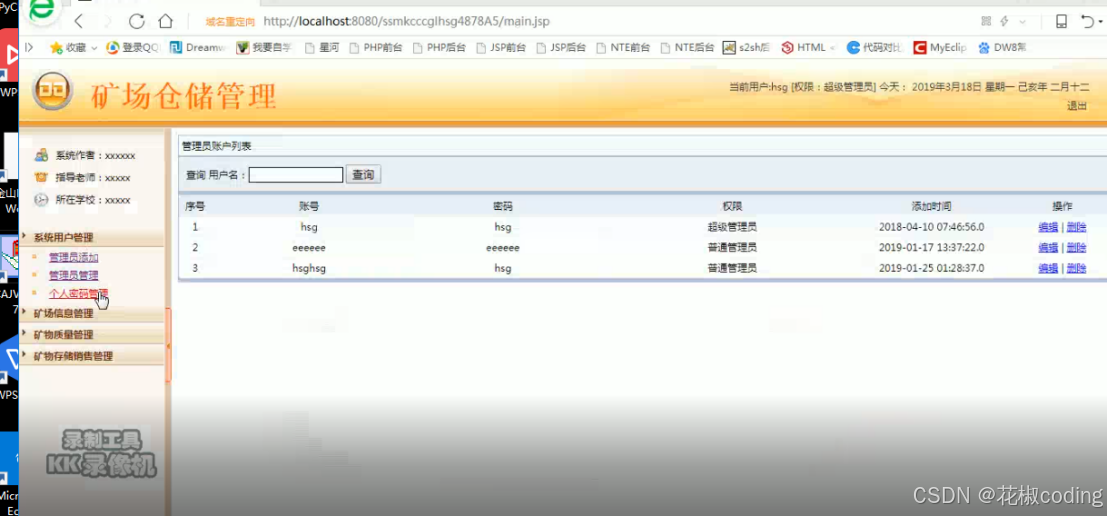Screen dimensions: 1107x516
Task: Reload the page with the refresh icon
Action: pos(136,21)
